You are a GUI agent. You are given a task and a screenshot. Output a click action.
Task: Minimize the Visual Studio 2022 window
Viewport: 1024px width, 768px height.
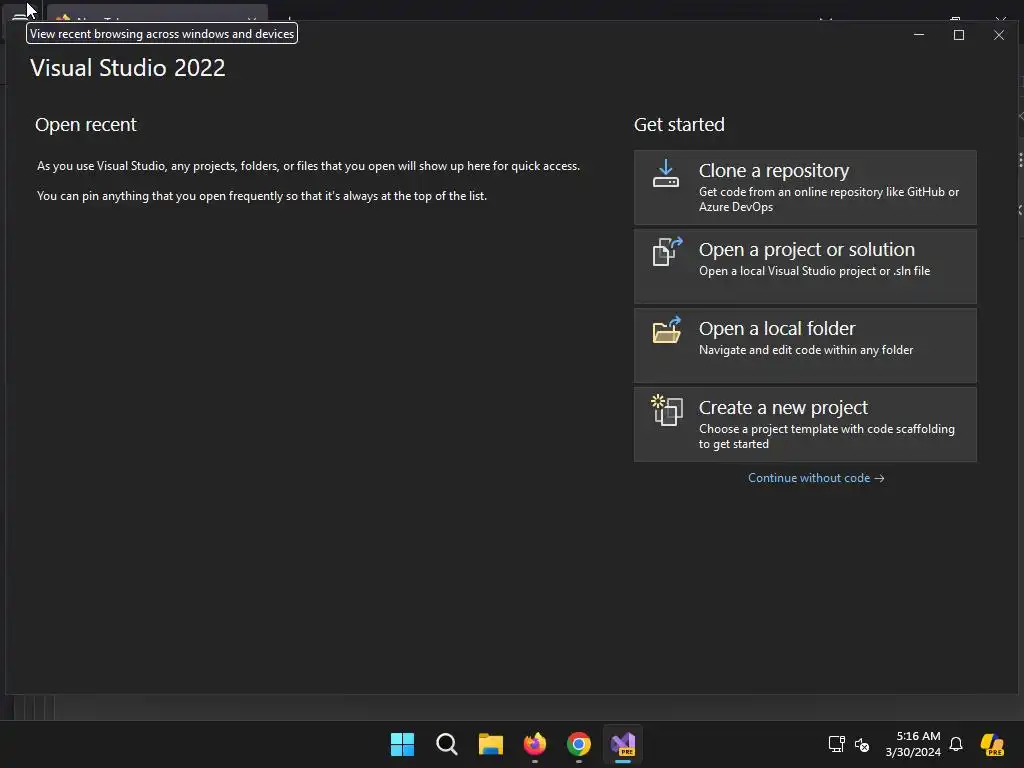tap(919, 35)
